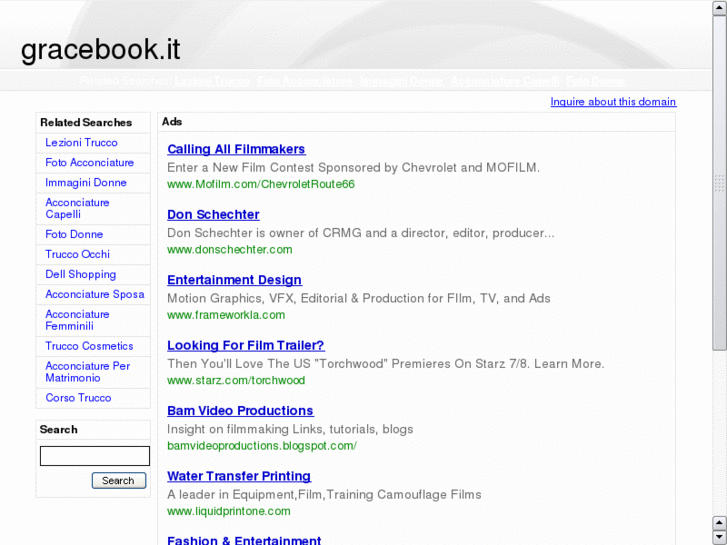
Task: Click the scrollbar up arrow at top
Action: click(719, 8)
